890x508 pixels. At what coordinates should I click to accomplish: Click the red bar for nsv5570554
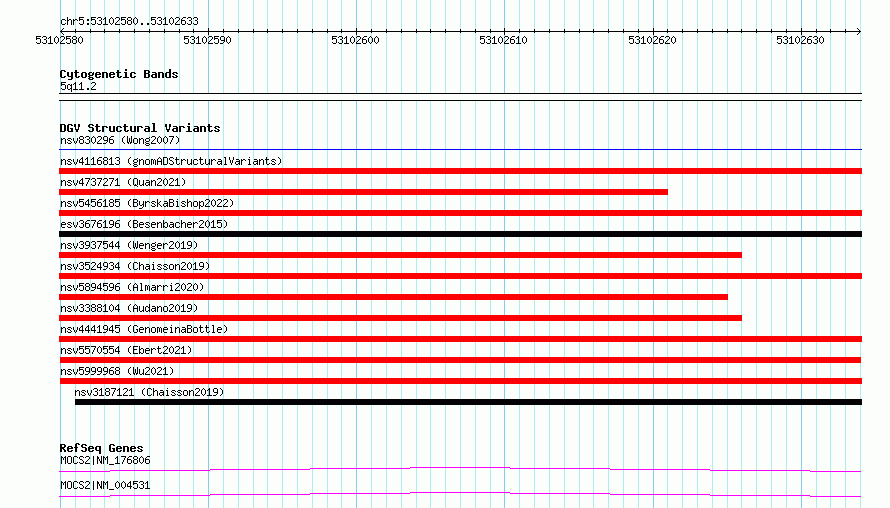point(460,360)
